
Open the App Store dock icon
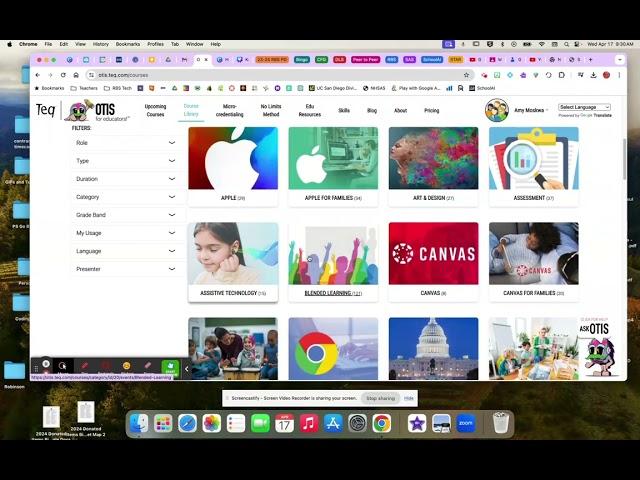point(333,424)
